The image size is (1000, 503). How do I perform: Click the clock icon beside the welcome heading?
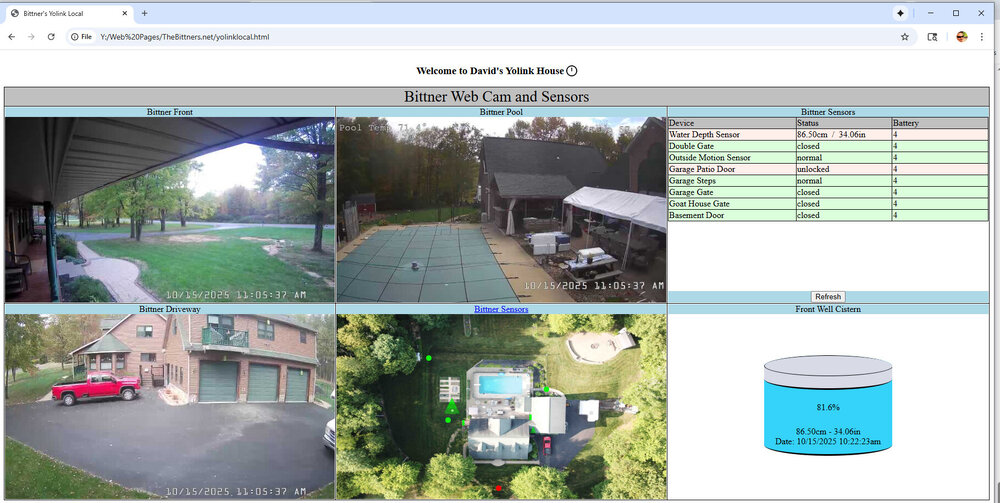(x=572, y=71)
